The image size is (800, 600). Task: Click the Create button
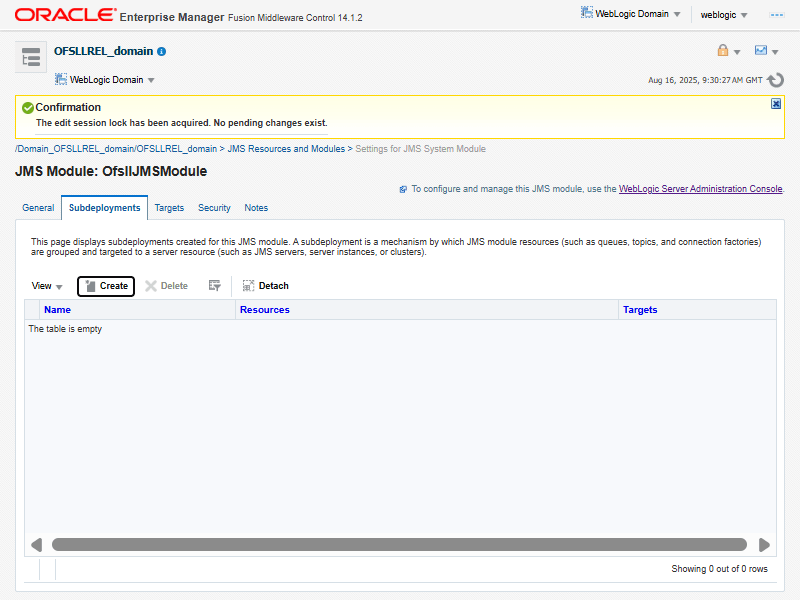click(x=106, y=286)
